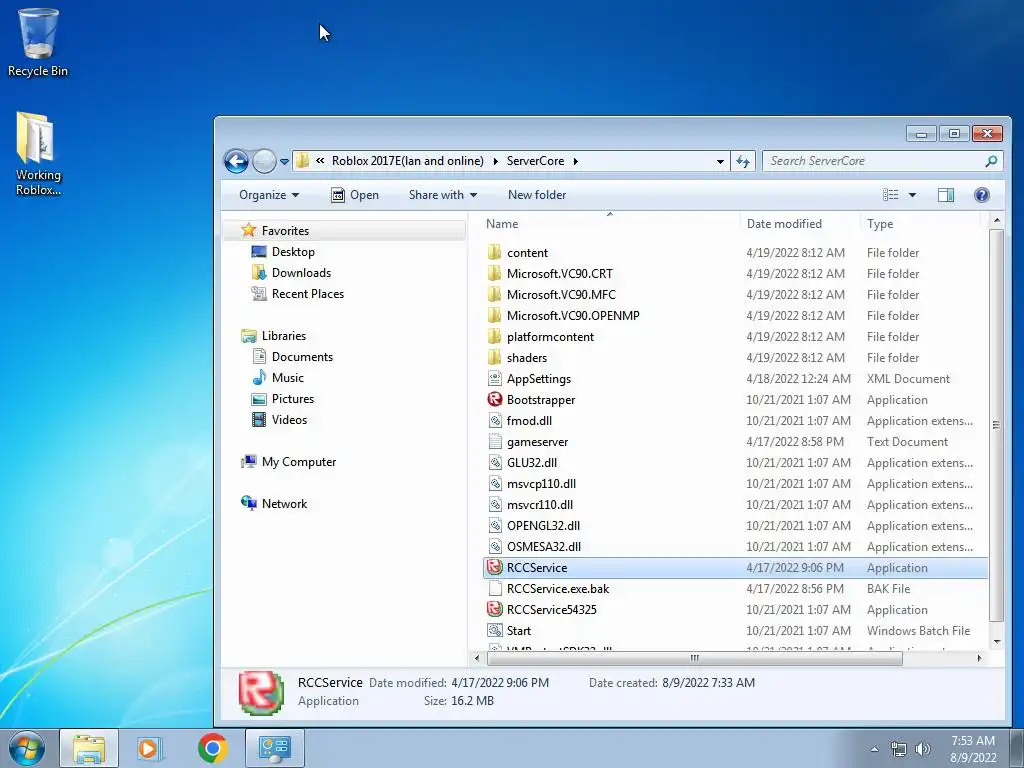Open Documents library in sidebar

coord(302,357)
